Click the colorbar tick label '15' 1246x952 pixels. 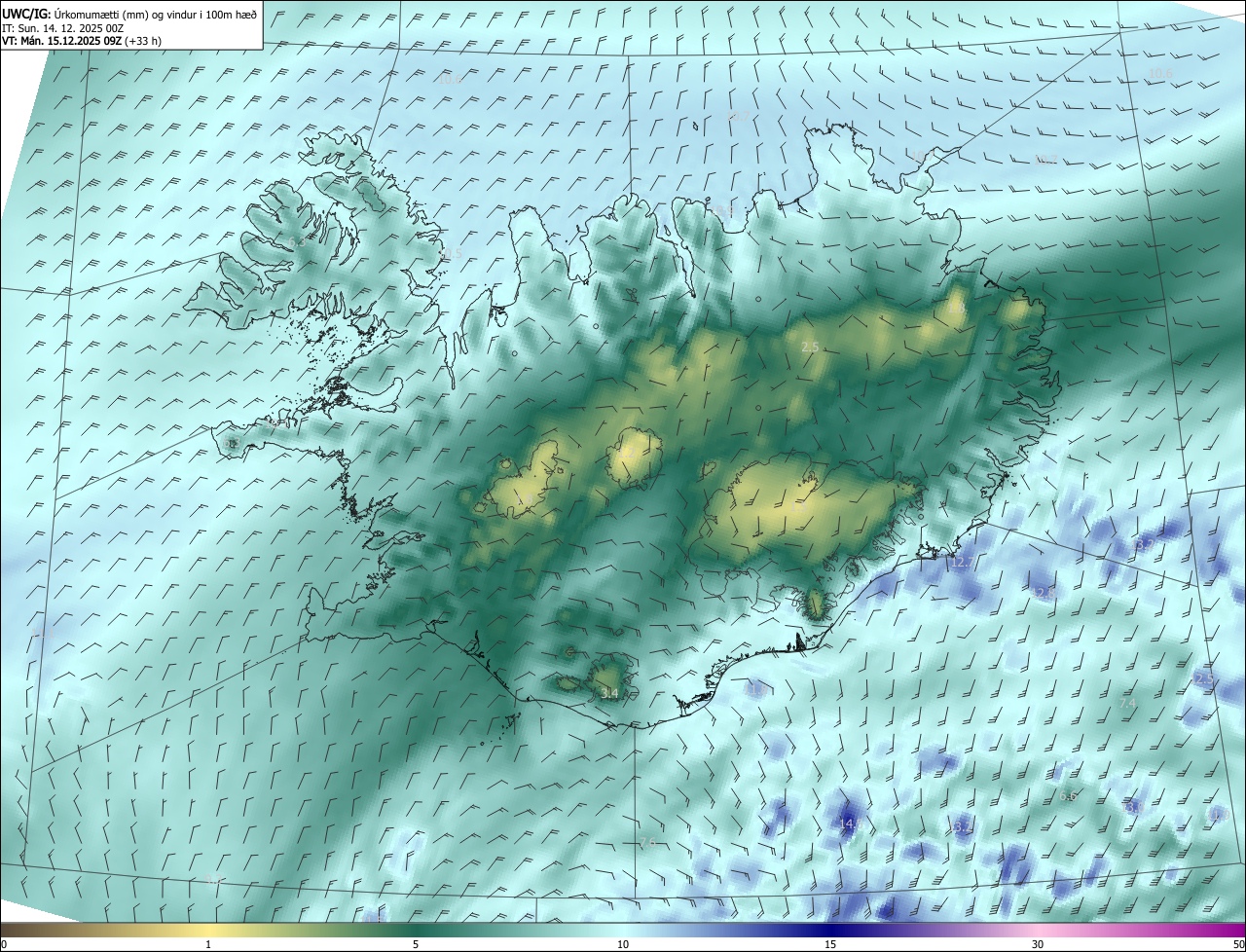click(830, 944)
